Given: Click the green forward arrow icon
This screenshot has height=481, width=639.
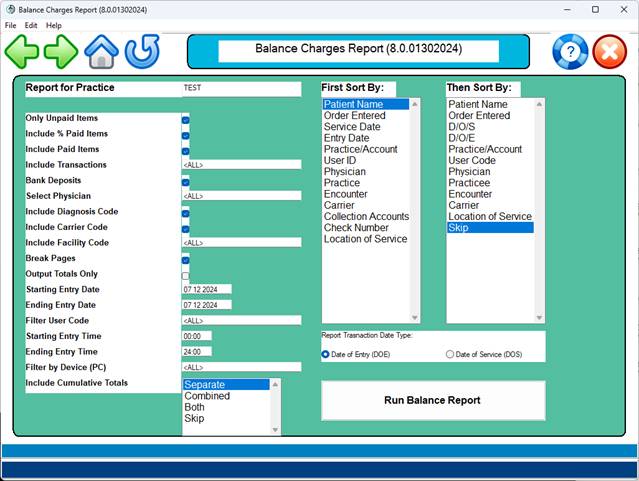Looking at the screenshot, I should click(61, 50).
